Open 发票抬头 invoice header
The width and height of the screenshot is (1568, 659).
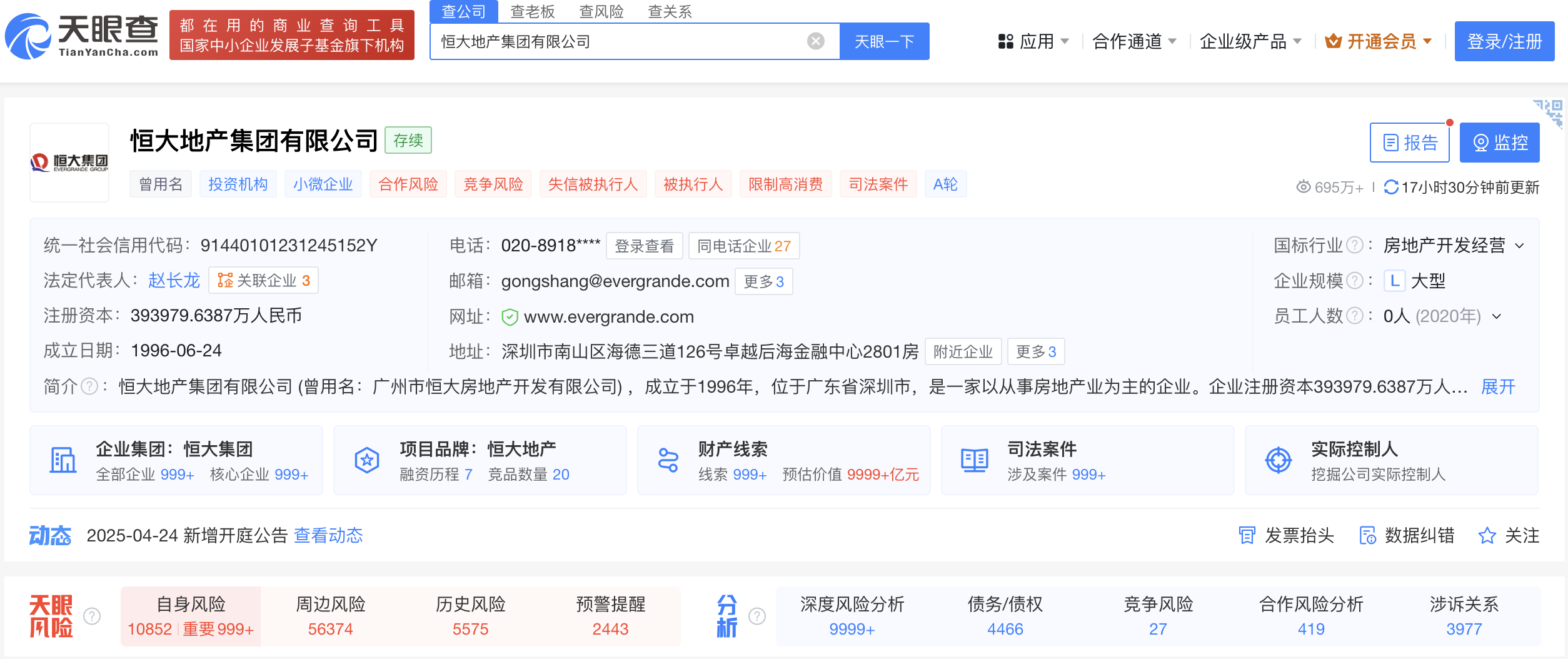(1287, 536)
